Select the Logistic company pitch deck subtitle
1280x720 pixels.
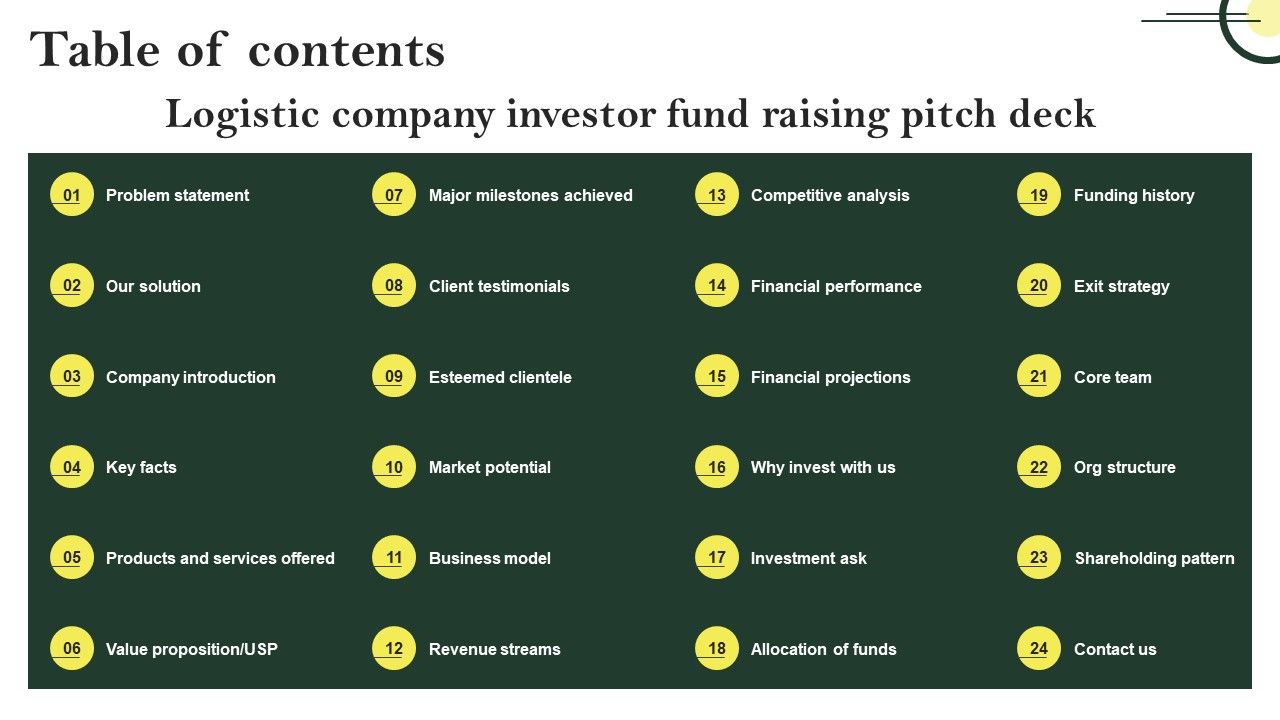tap(630, 114)
